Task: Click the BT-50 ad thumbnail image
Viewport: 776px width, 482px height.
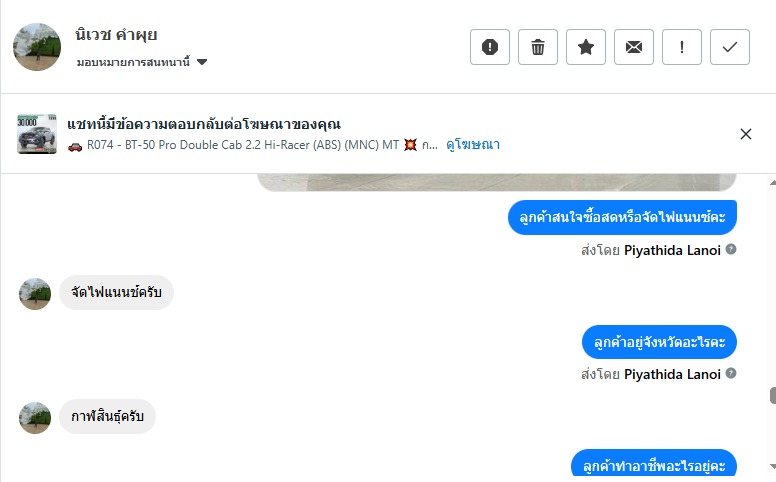Action: pyautogui.click(x=37, y=134)
